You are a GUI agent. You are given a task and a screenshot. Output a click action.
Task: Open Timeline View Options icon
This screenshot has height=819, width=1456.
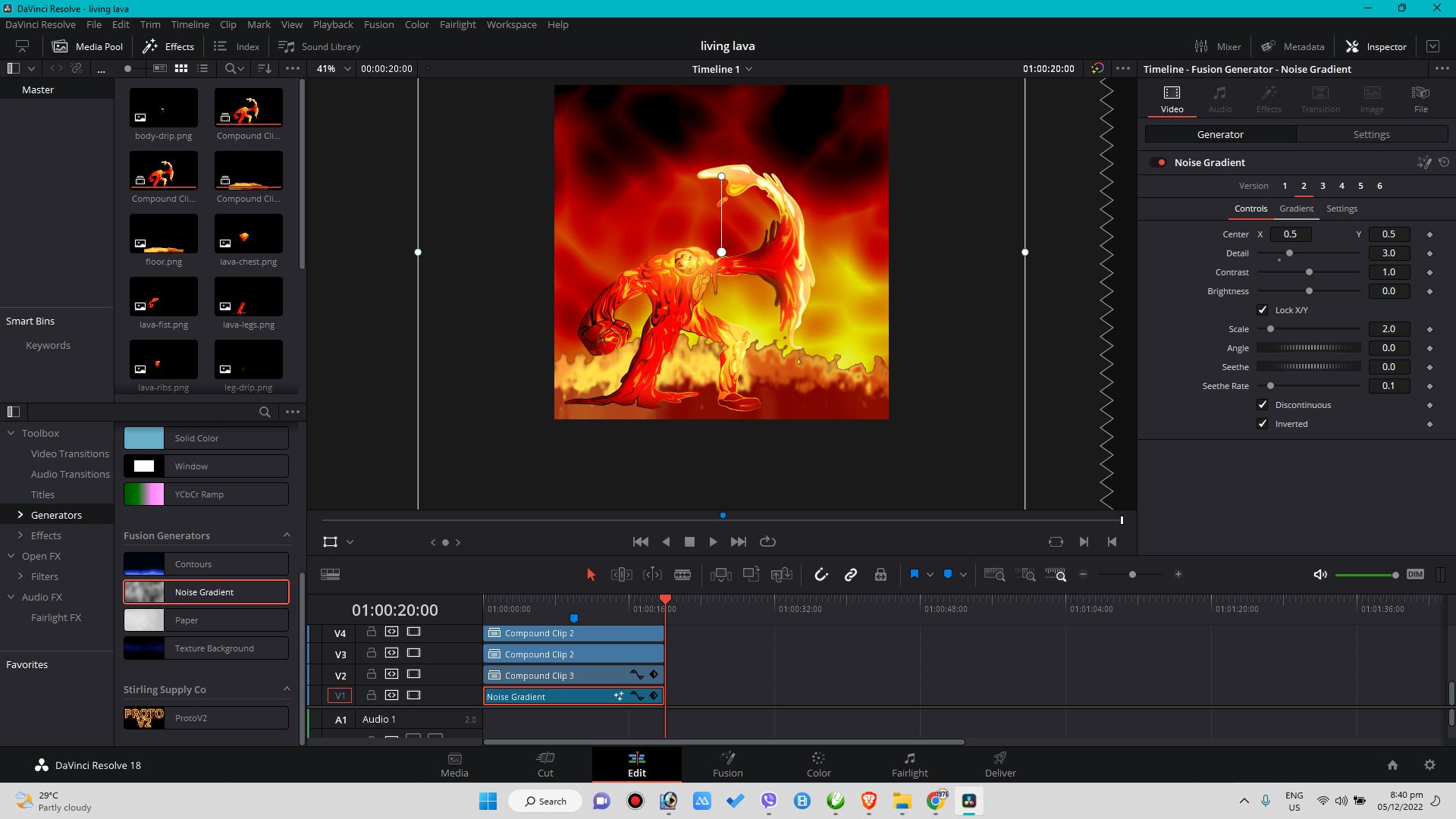coord(331,575)
